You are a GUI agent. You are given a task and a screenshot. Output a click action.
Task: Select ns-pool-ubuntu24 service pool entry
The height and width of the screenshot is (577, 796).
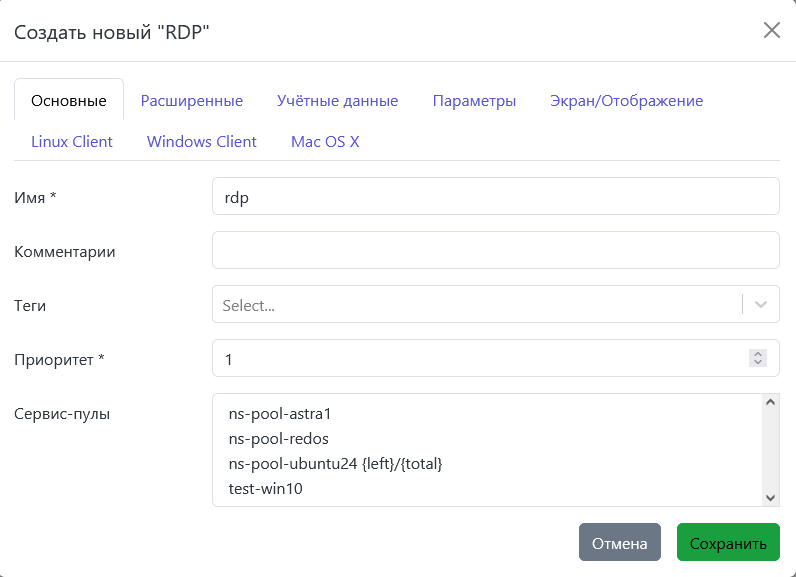point(334,464)
